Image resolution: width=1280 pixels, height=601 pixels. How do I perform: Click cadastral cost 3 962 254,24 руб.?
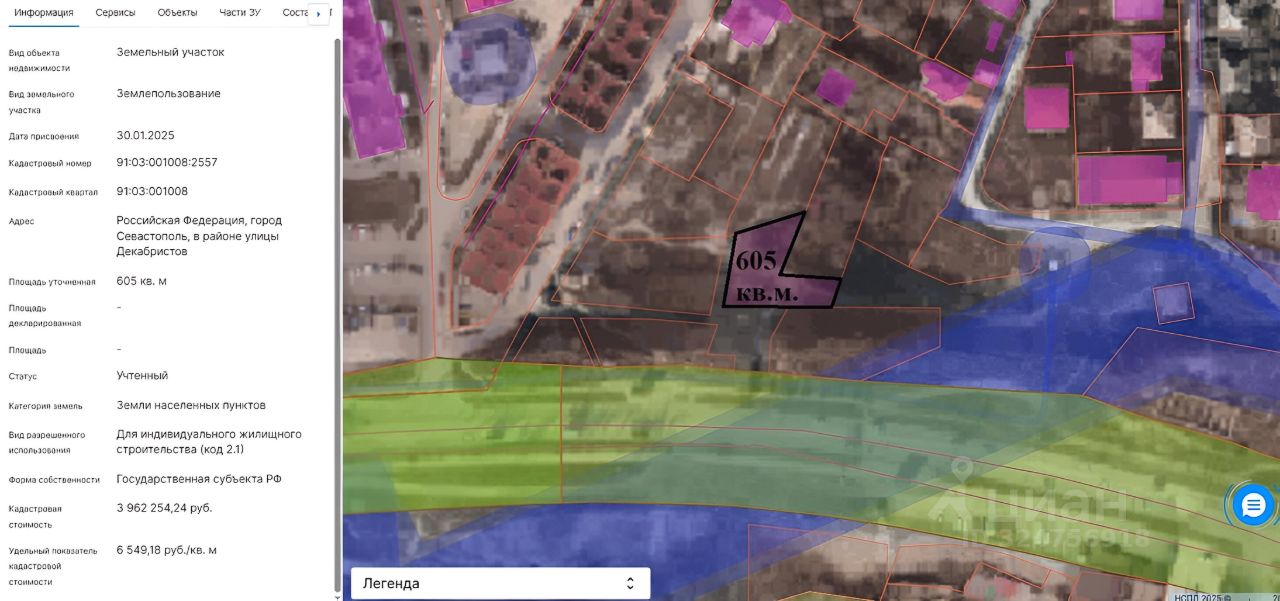pos(164,508)
